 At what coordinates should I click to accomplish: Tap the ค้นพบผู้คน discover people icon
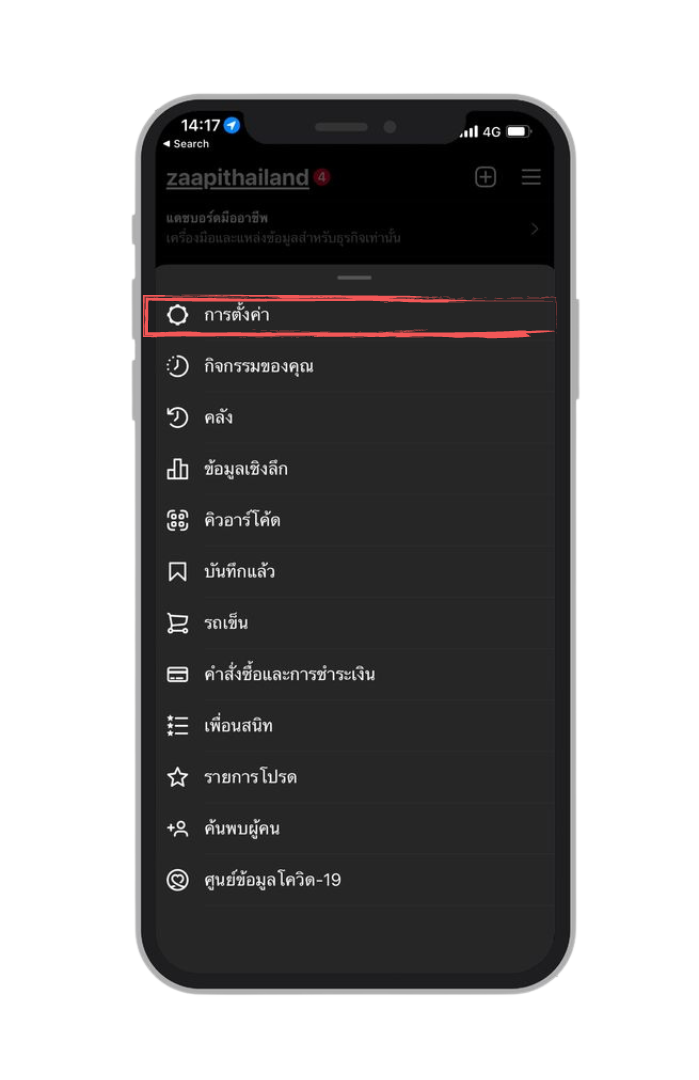point(177,829)
